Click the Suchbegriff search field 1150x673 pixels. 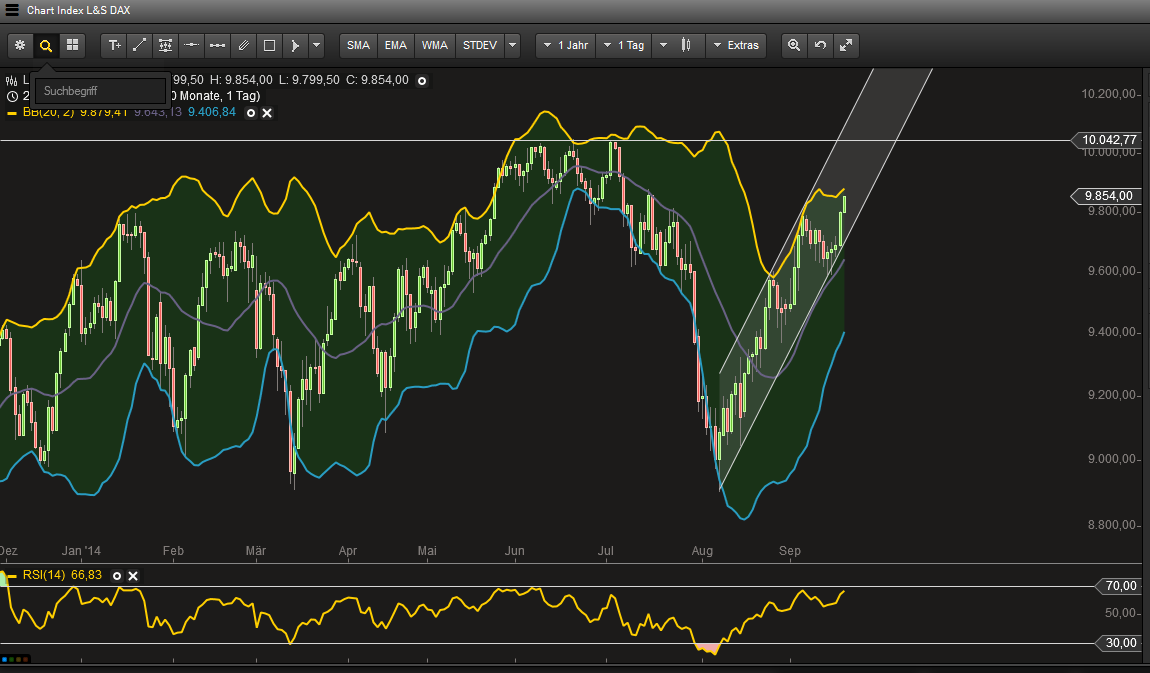coord(100,91)
